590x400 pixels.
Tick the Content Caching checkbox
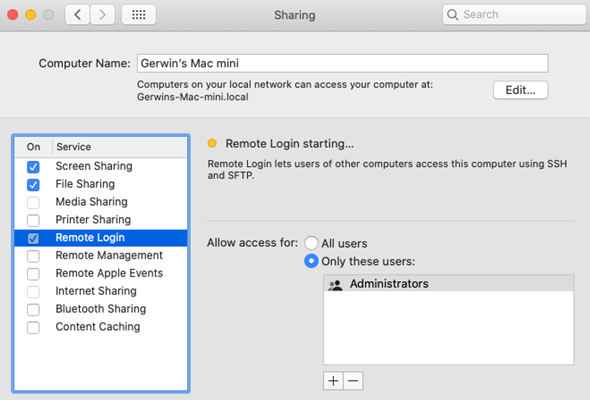(33, 327)
